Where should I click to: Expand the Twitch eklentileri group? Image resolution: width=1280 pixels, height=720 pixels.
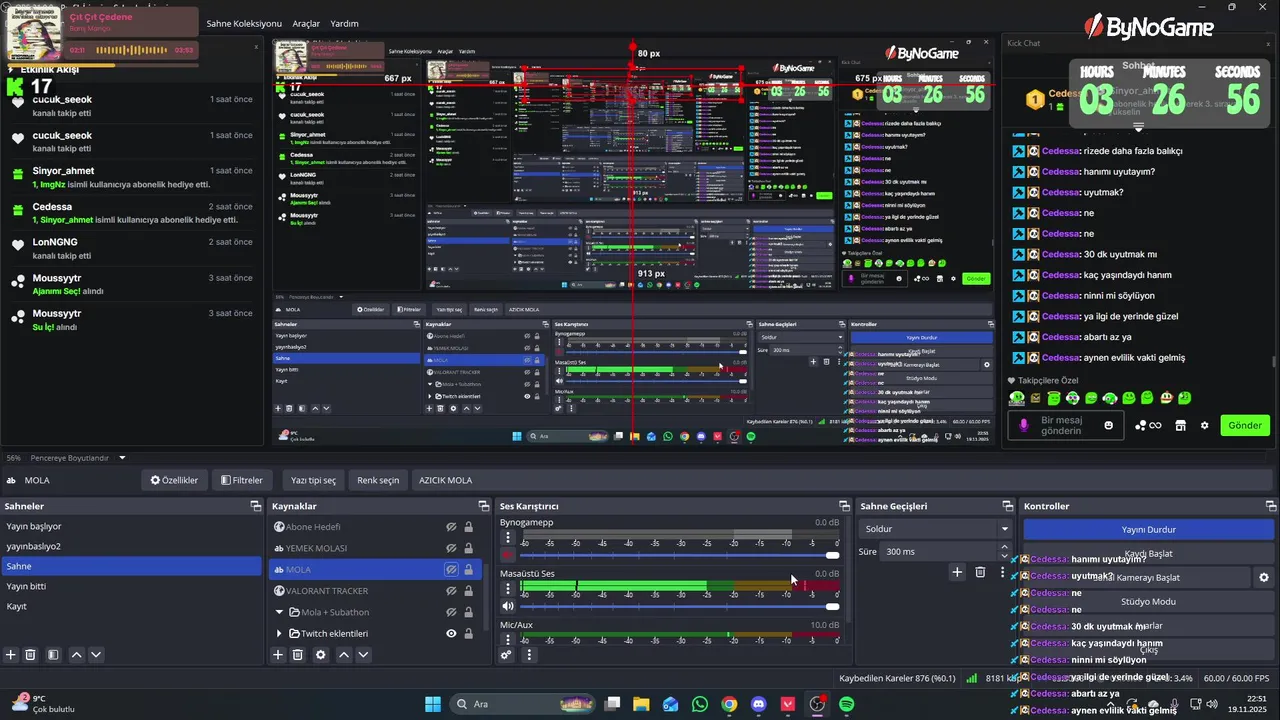point(280,633)
